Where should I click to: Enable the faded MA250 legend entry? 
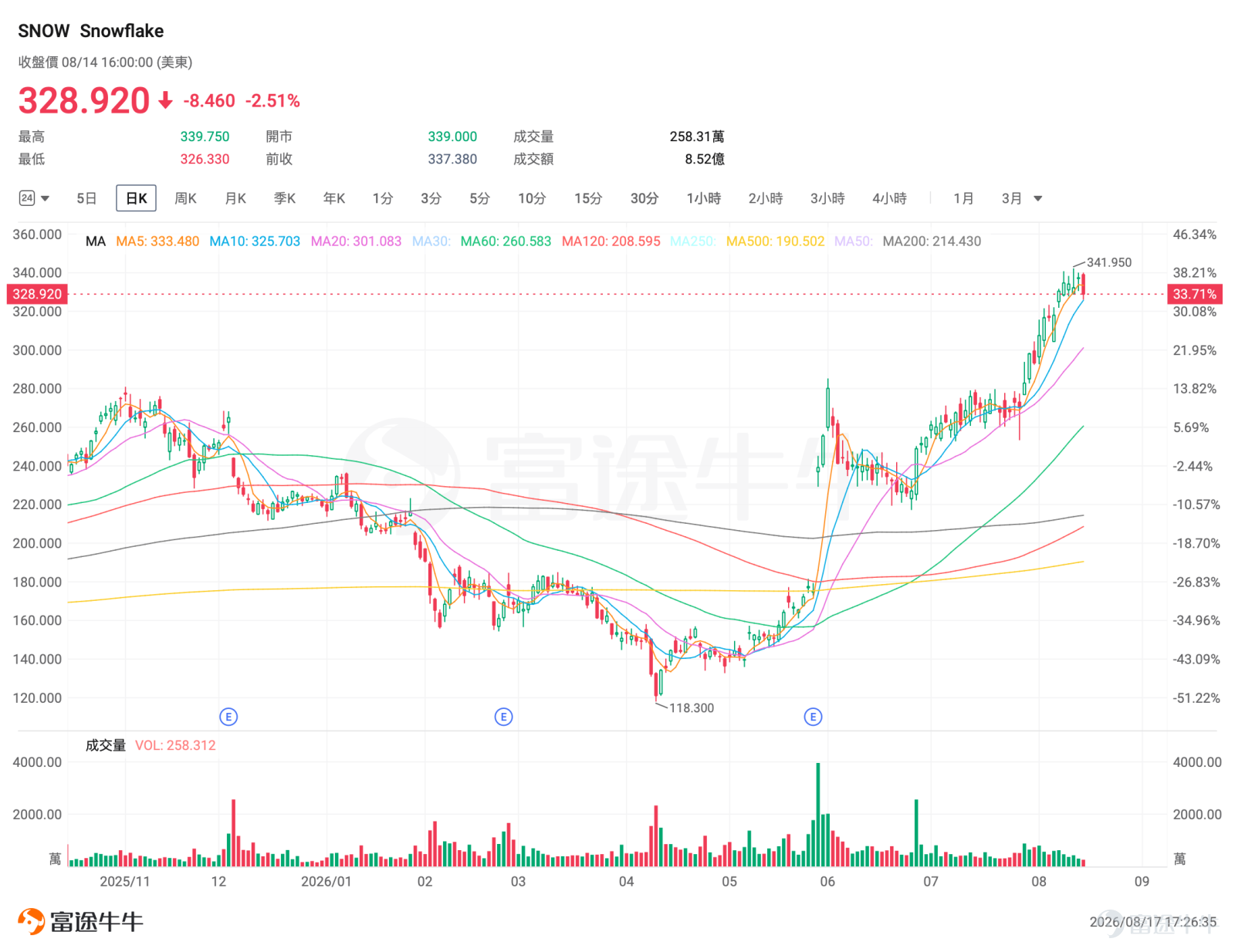[x=693, y=241]
